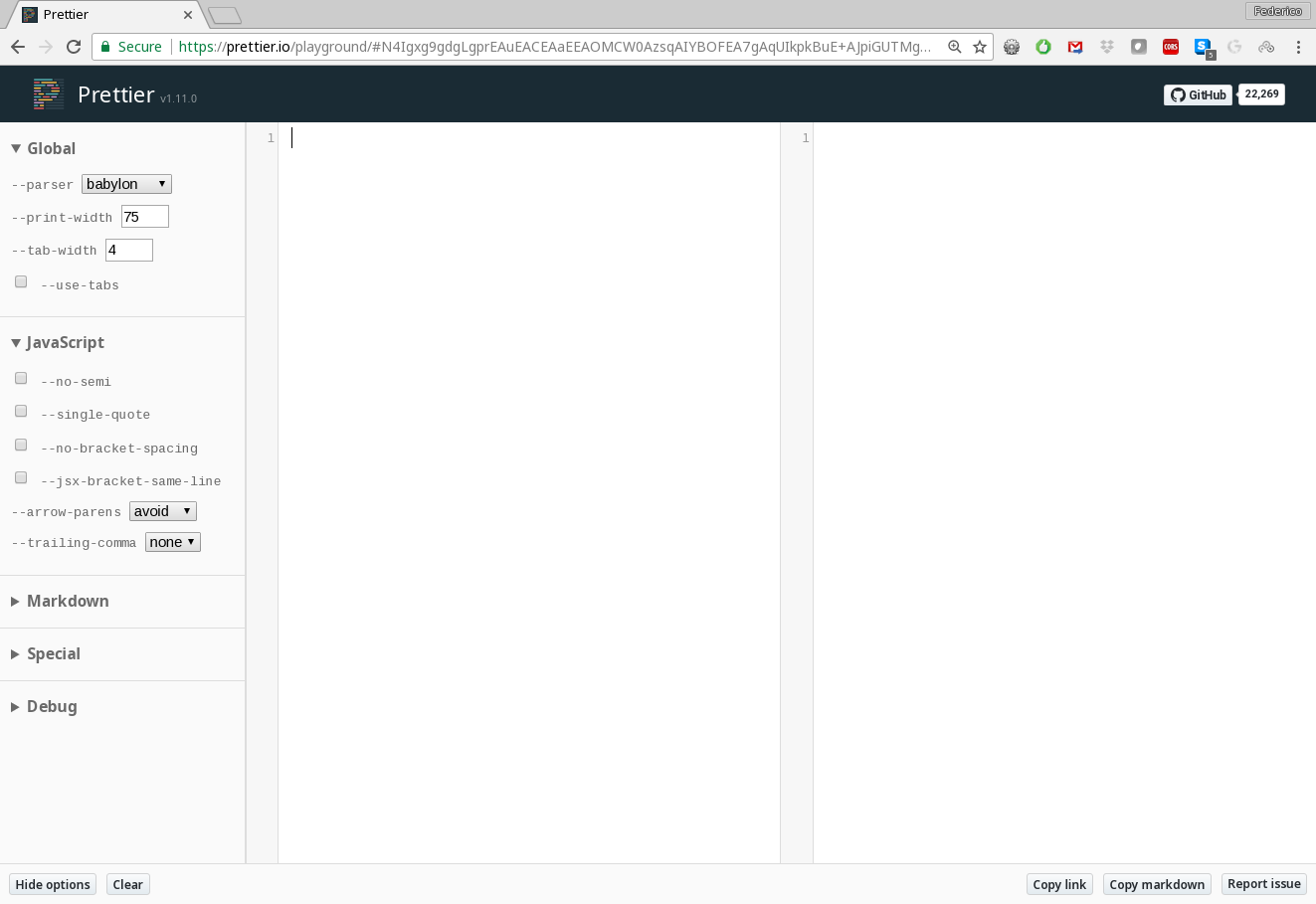The width and height of the screenshot is (1316, 904).
Task: Click the browser address bar URL
Action: click(x=555, y=47)
